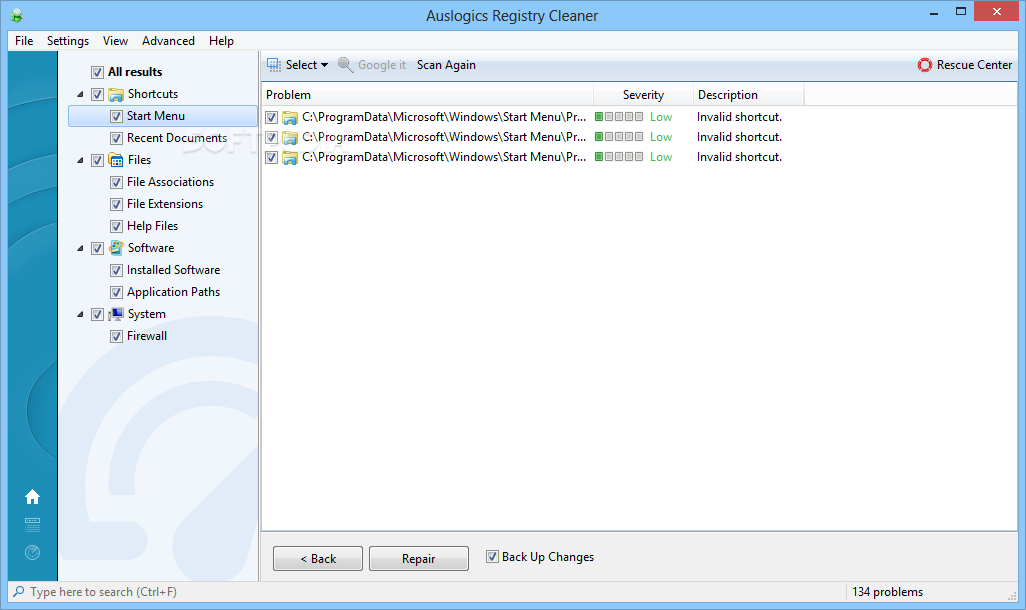Select the Recent Documents tree item label
1026x610 pixels.
(x=177, y=138)
